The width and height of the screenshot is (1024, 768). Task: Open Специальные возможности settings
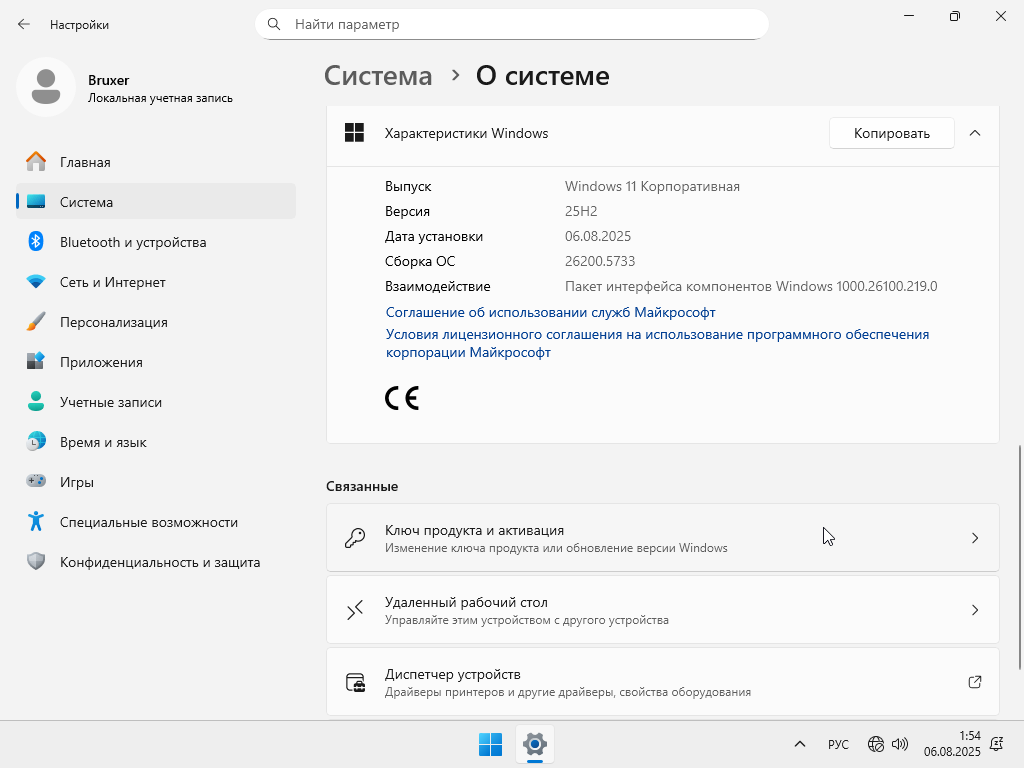pos(155,522)
